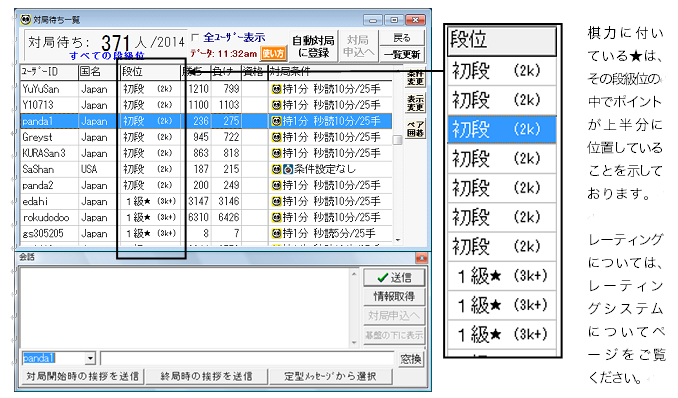678x398 pixels.
Task: Click panda icon in gs305205's game condition cell
Action: (276, 233)
